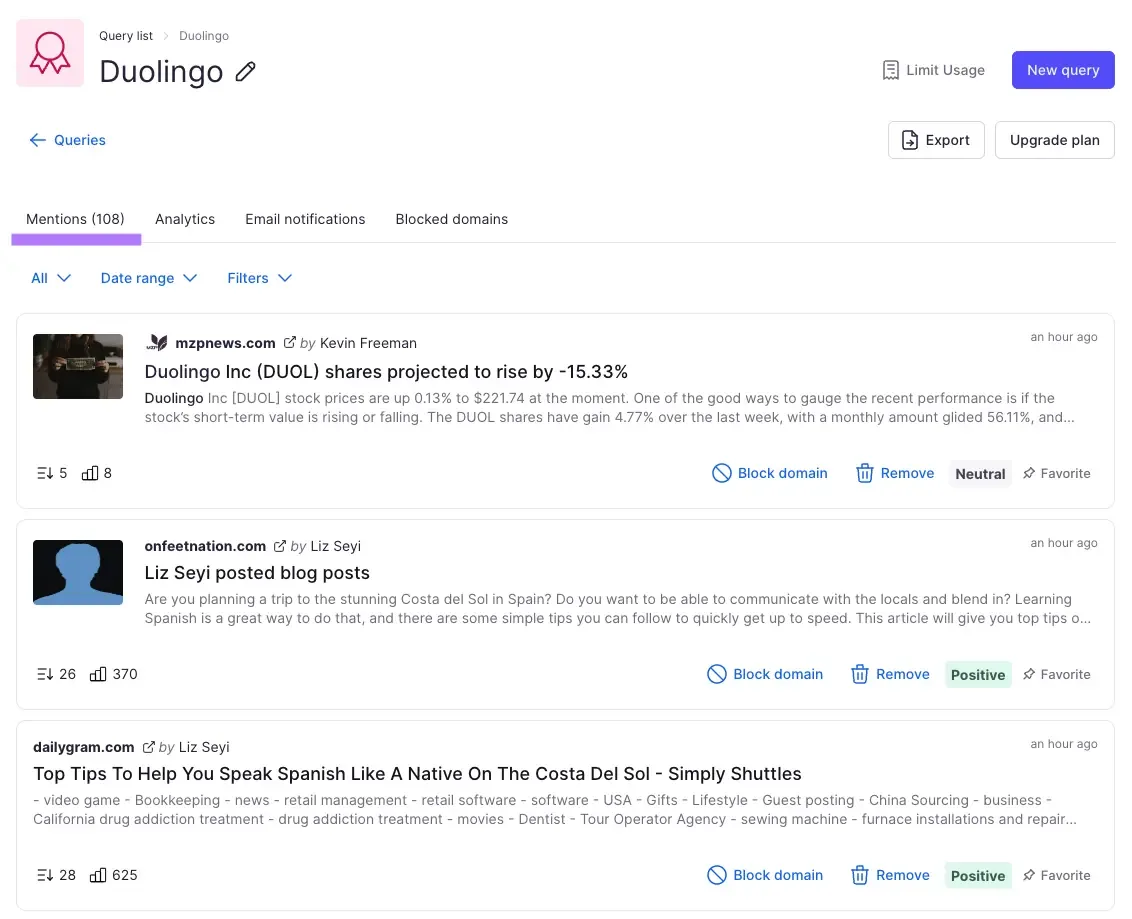Block domain for the onfeetnation.com mention
Screen dimensions: 1132x919
coord(765,674)
